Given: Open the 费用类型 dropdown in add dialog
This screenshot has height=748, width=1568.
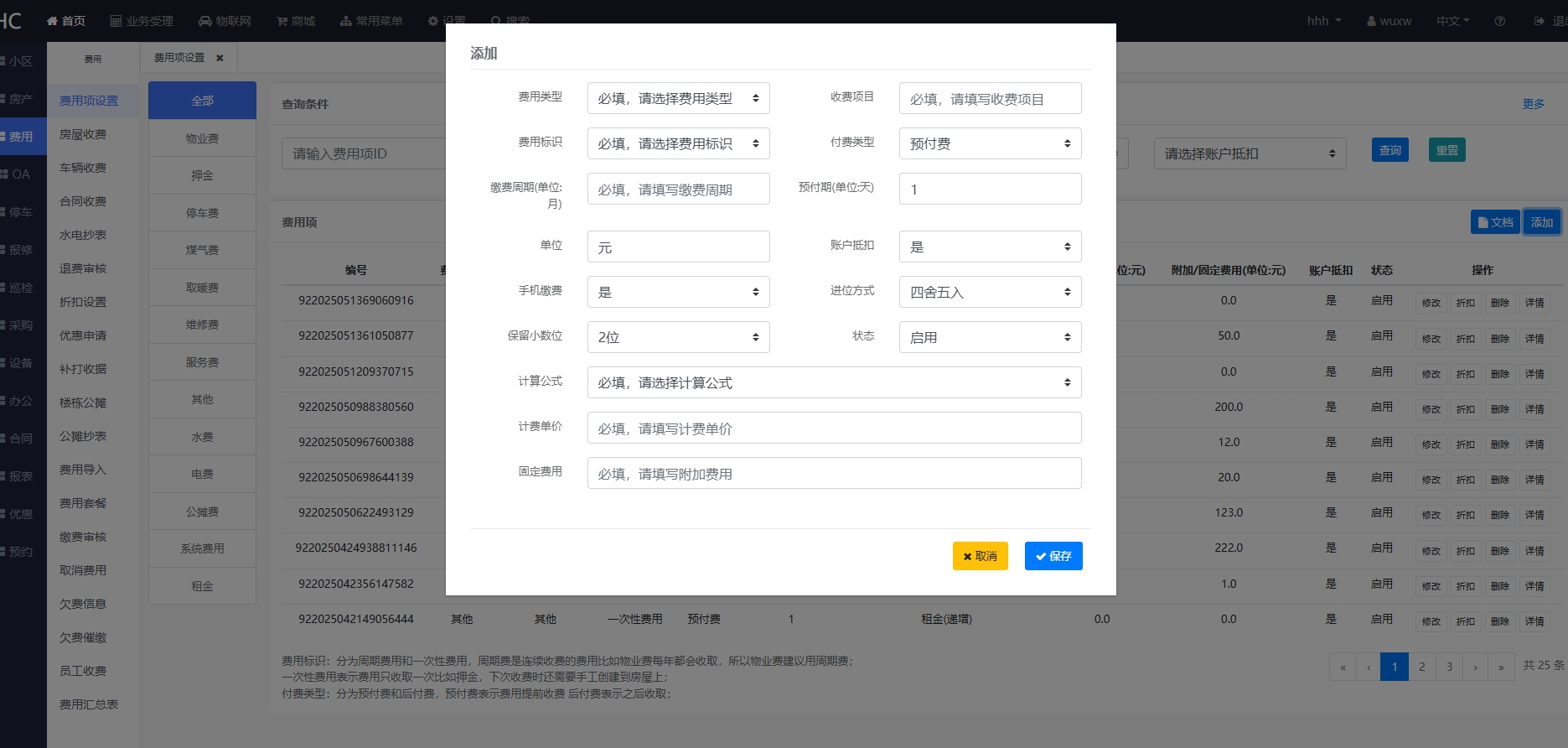Looking at the screenshot, I should click(x=678, y=98).
